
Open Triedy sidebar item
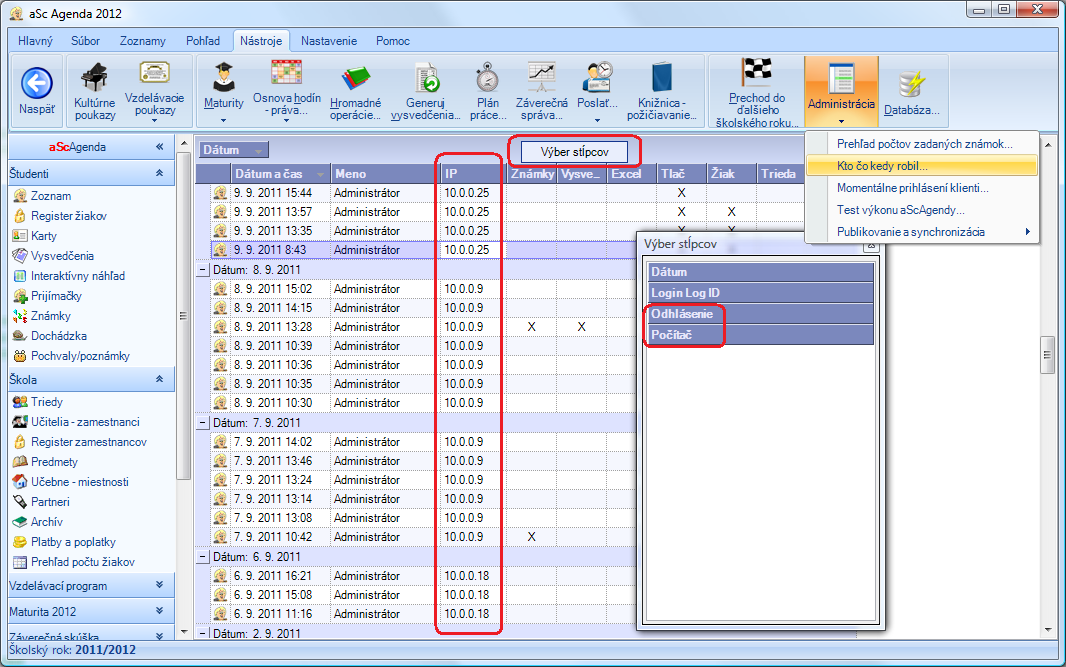click(x=46, y=402)
